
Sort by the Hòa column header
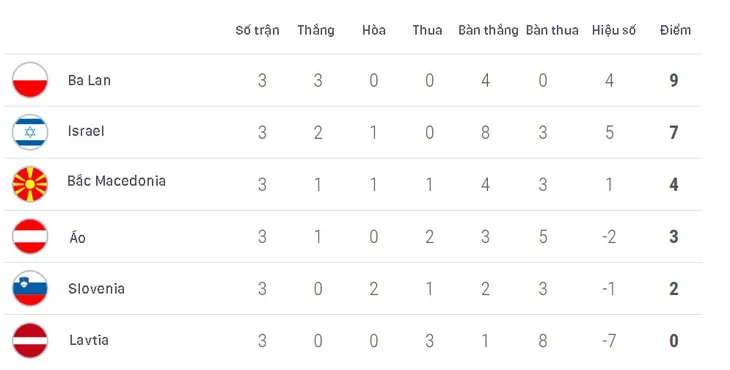click(374, 30)
